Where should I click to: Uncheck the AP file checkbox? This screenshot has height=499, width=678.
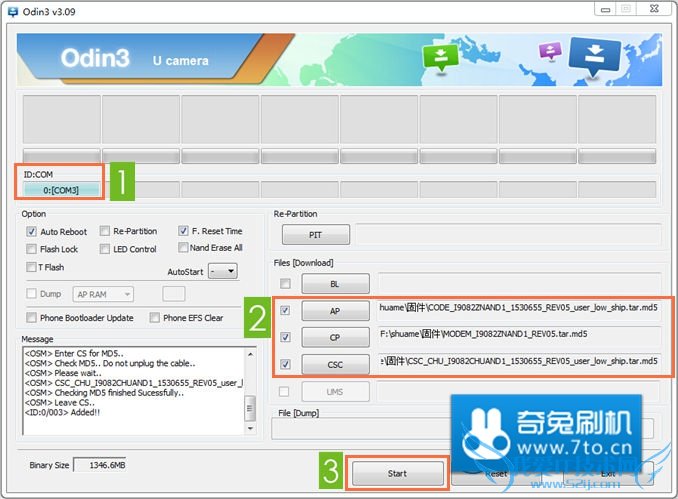point(285,310)
